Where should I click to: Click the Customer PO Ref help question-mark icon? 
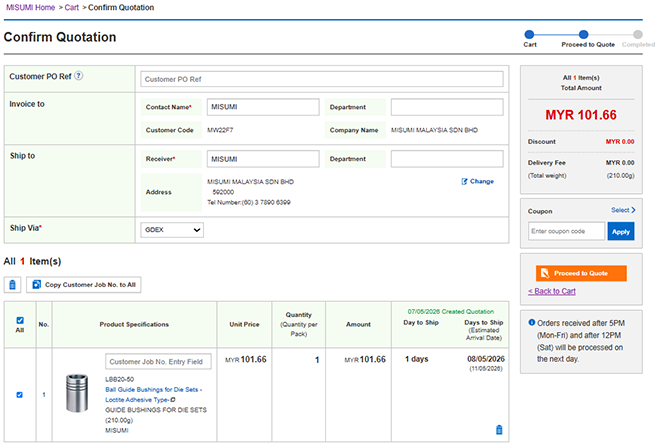click(79, 76)
